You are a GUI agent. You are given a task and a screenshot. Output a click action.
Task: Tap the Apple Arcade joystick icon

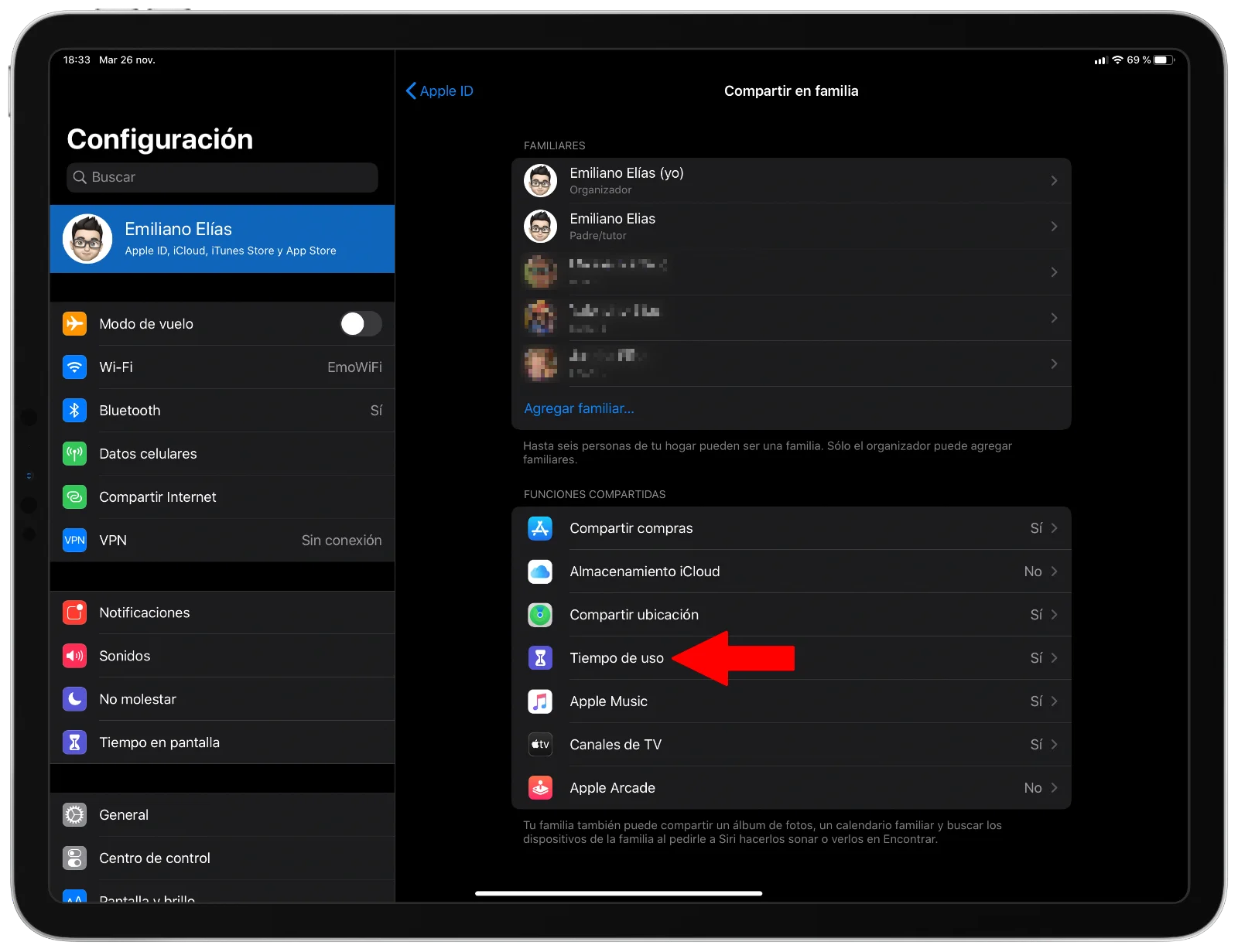tap(540, 788)
